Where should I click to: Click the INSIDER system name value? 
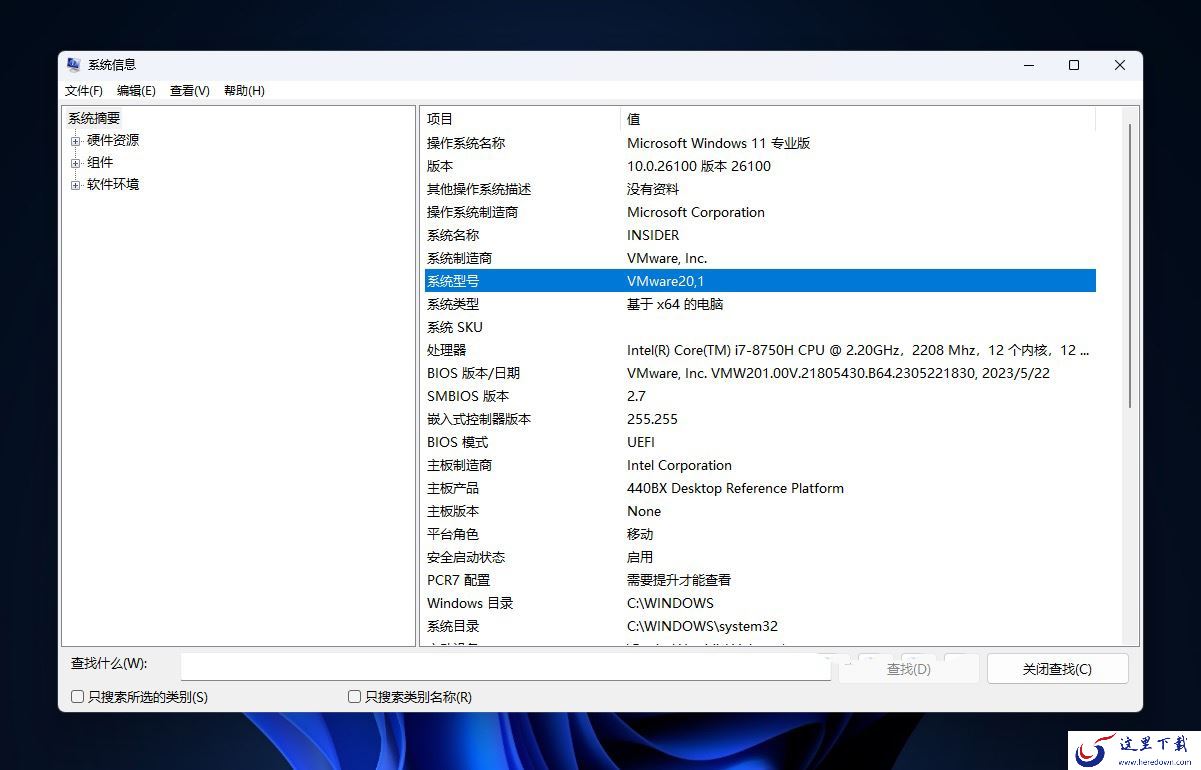pos(653,235)
